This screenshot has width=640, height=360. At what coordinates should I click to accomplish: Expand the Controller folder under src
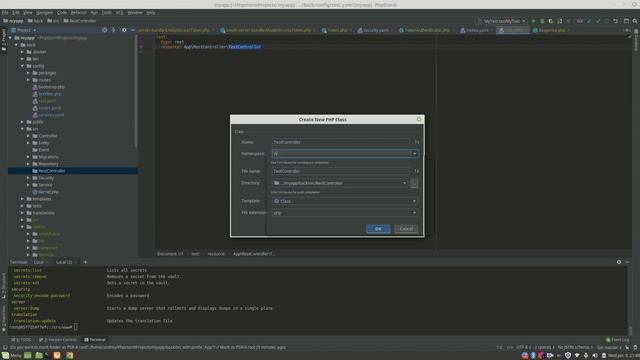click(29, 136)
